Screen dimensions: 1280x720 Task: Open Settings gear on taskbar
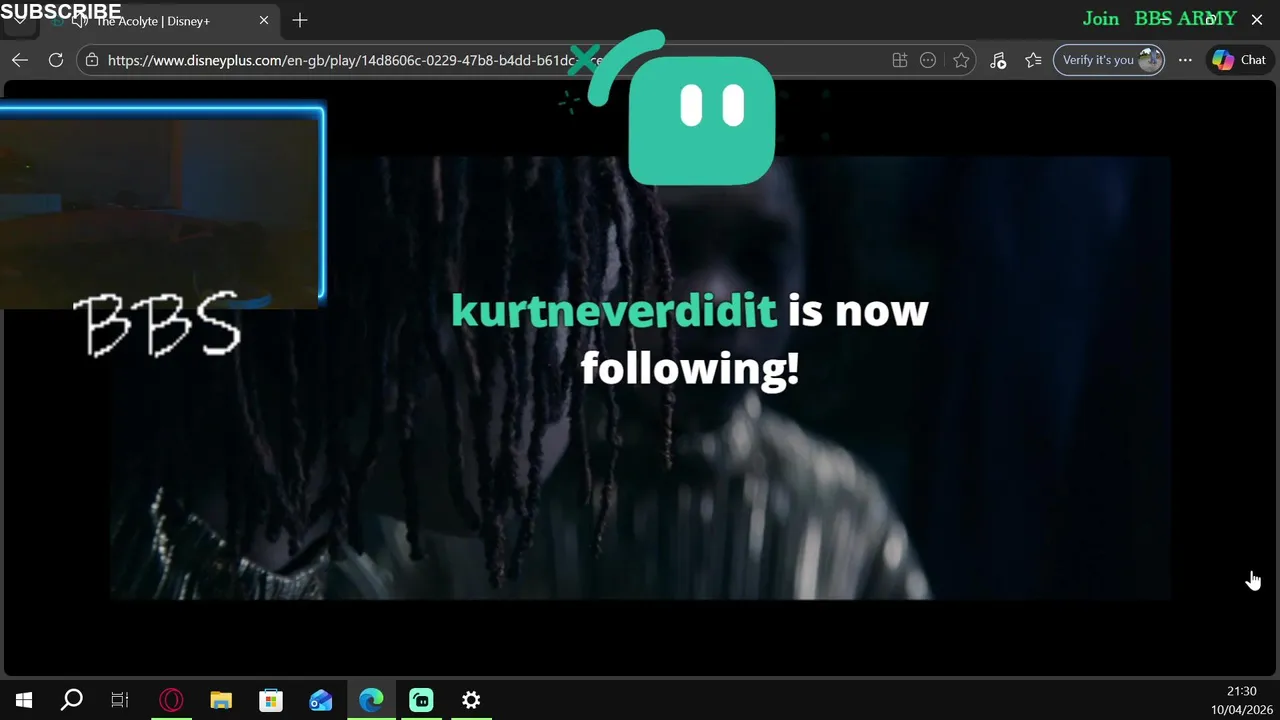471,700
